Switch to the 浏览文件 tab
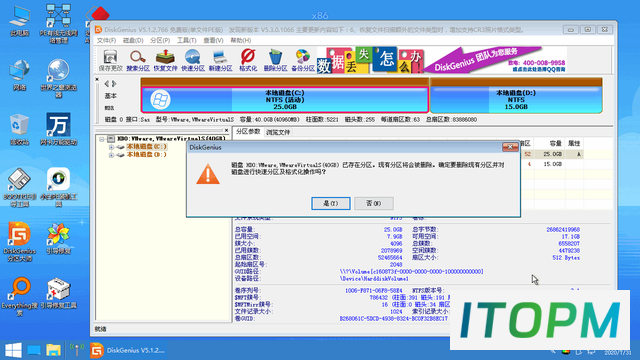Image resolution: width=640 pixels, height=360 pixels. [x=278, y=132]
